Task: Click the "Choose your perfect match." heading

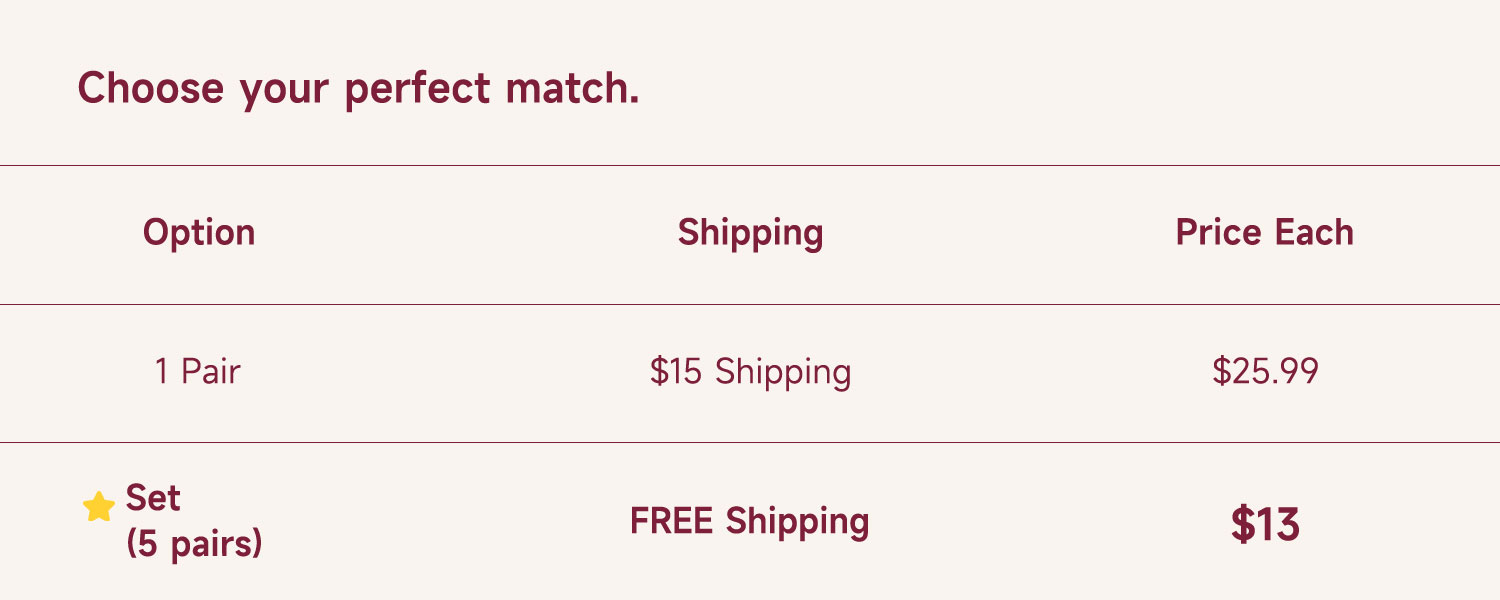Action: click(358, 88)
